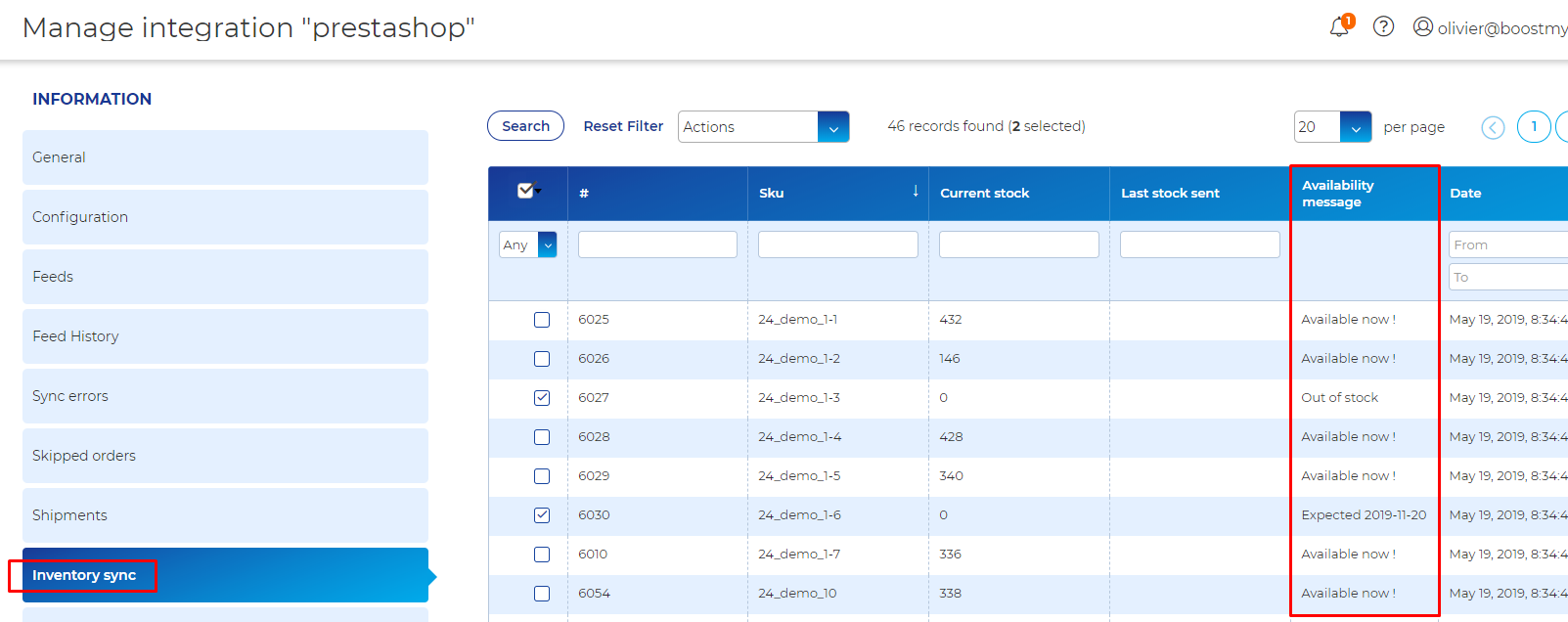Go to previous page arrow icon
This screenshot has height=622, width=1568.
1493,127
